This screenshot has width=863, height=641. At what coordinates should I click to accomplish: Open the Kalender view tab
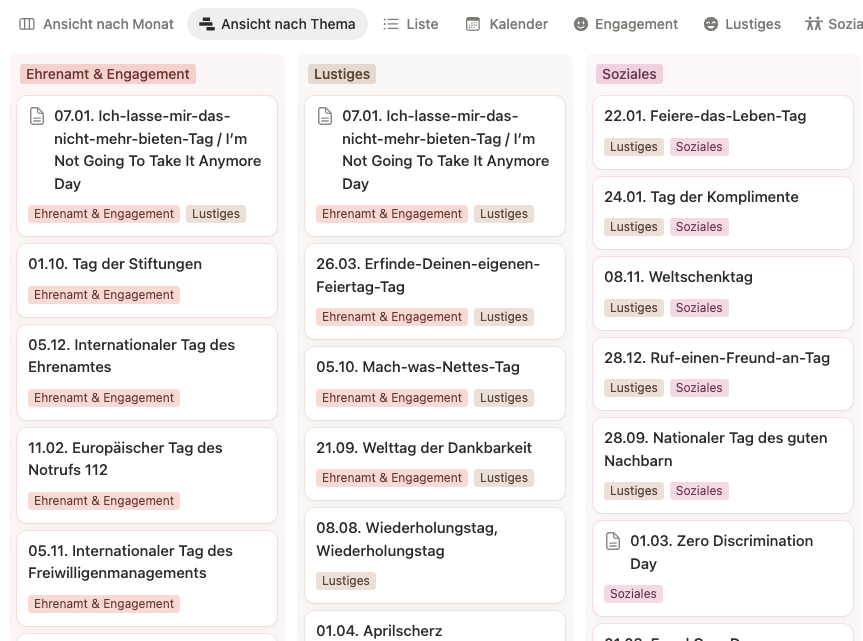click(518, 24)
